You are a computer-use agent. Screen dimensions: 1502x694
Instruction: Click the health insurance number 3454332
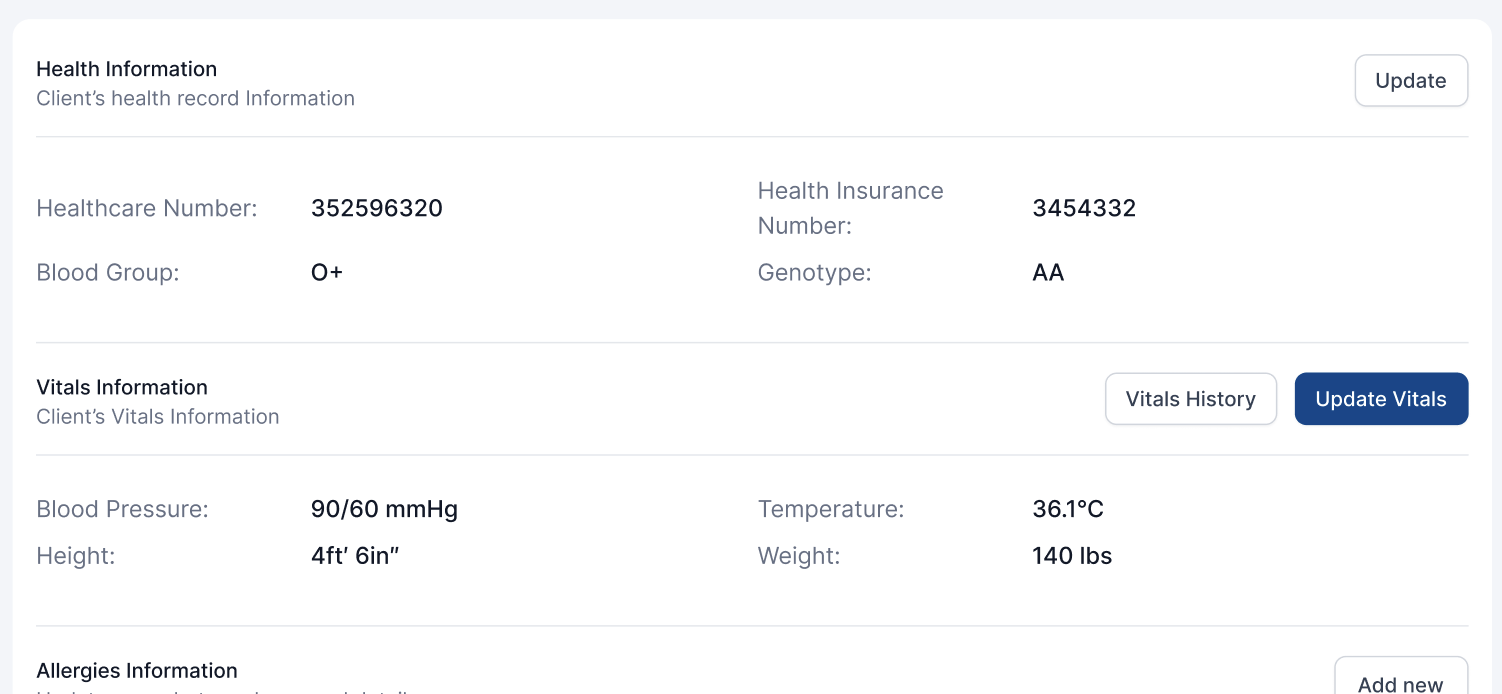click(1084, 208)
